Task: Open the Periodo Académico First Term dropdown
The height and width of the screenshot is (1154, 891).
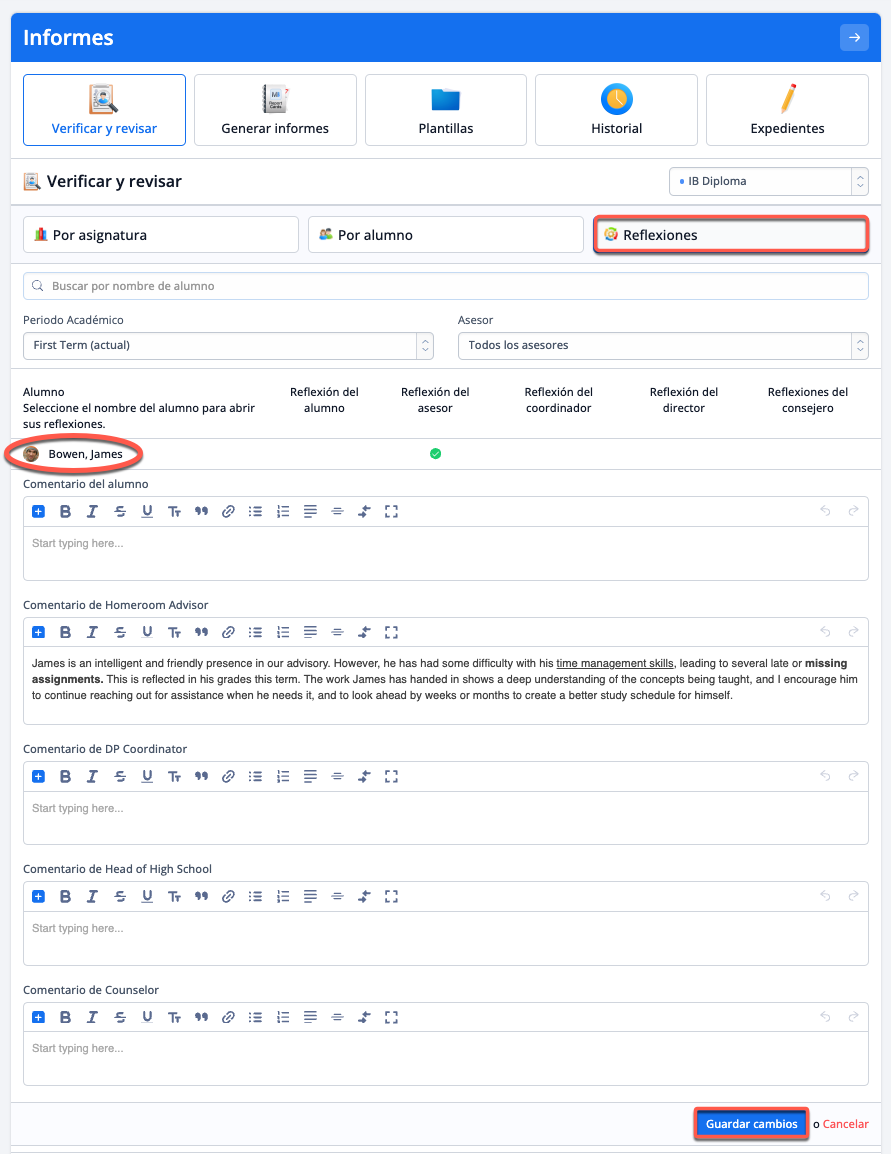Action: 228,345
